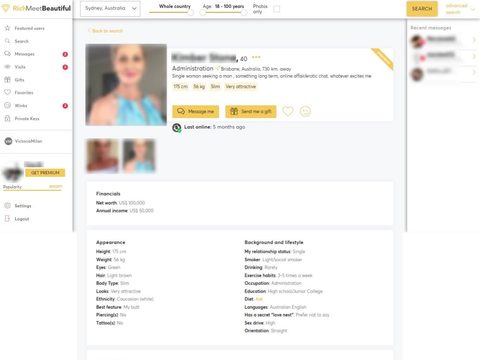
Task: Open the Winks smiley icon in sidebar
Action: click(7, 105)
